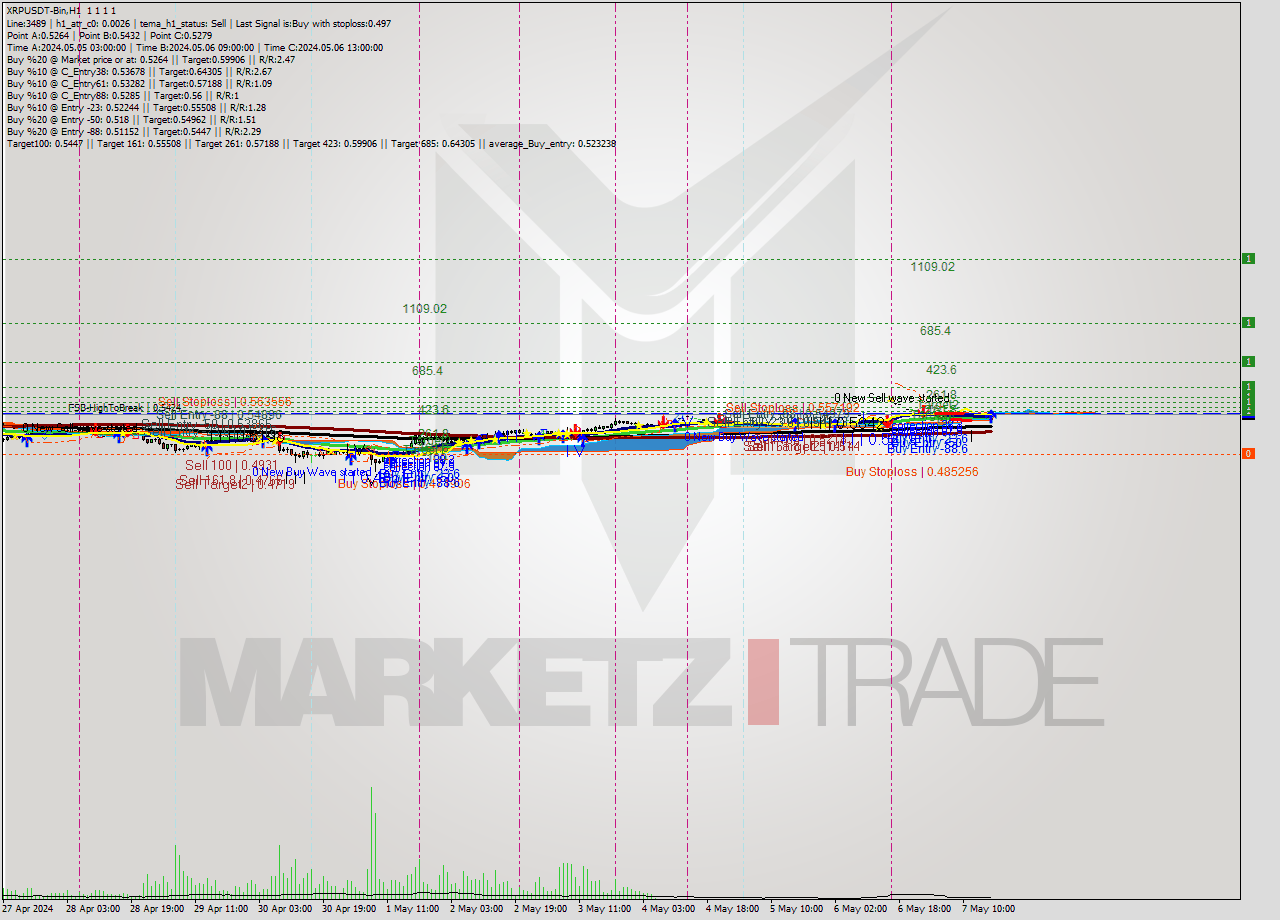1280x920 pixels.
Task: Click the topmost green price tag marker
Action: coord(1248,259)
